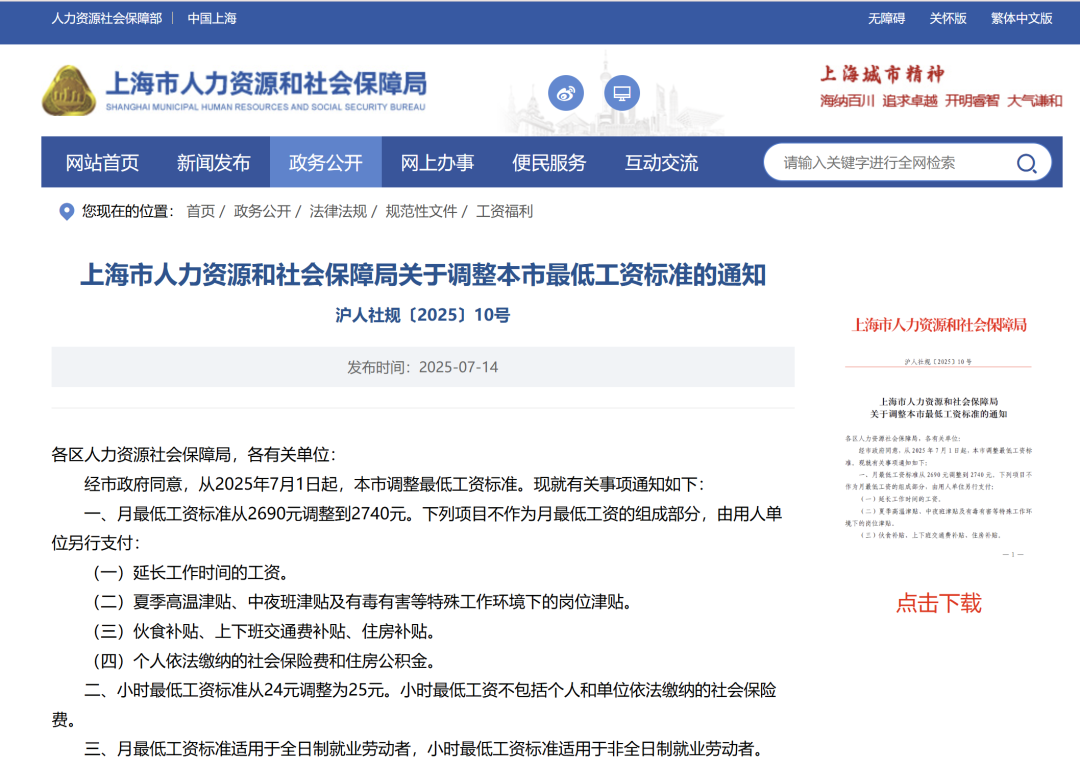Go to 网上办事 section
Viewport: 1080px width, 767px height.
pos(437,163)
